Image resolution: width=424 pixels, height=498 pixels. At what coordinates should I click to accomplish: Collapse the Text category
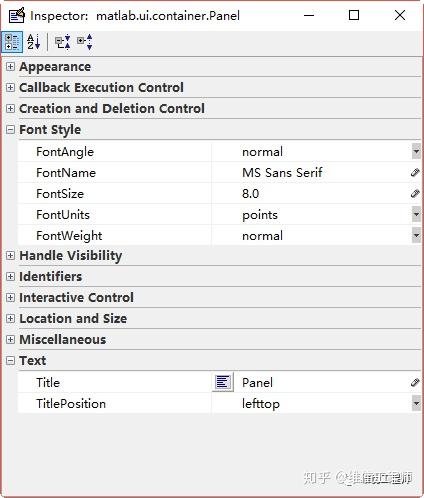click(x=10, y=360)
